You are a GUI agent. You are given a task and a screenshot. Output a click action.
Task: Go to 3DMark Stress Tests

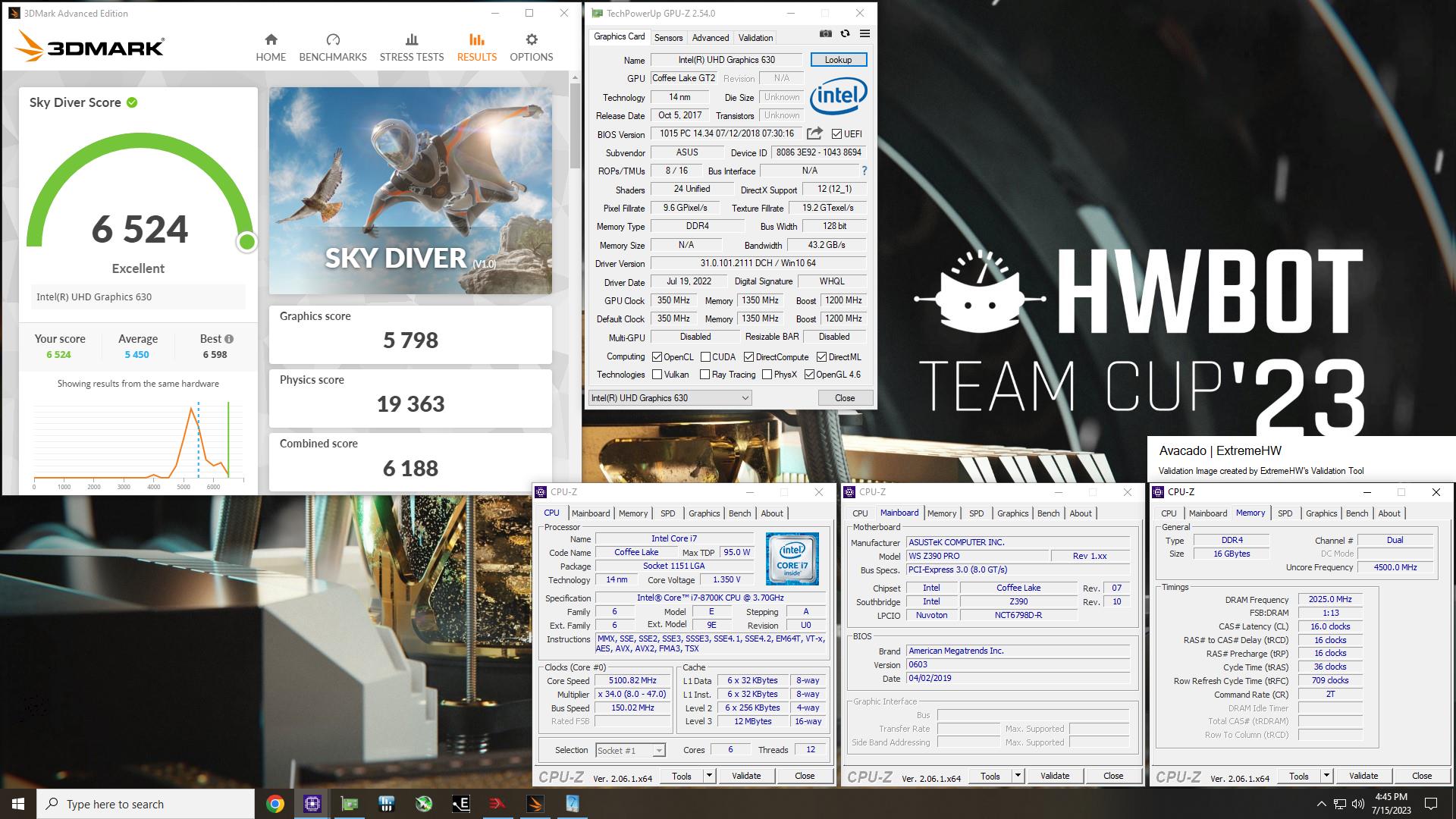coord(412,48)
